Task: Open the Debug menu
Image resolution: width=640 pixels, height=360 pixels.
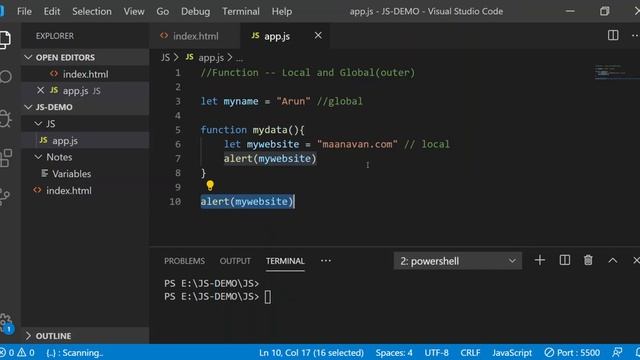Action: coord(196,11)
